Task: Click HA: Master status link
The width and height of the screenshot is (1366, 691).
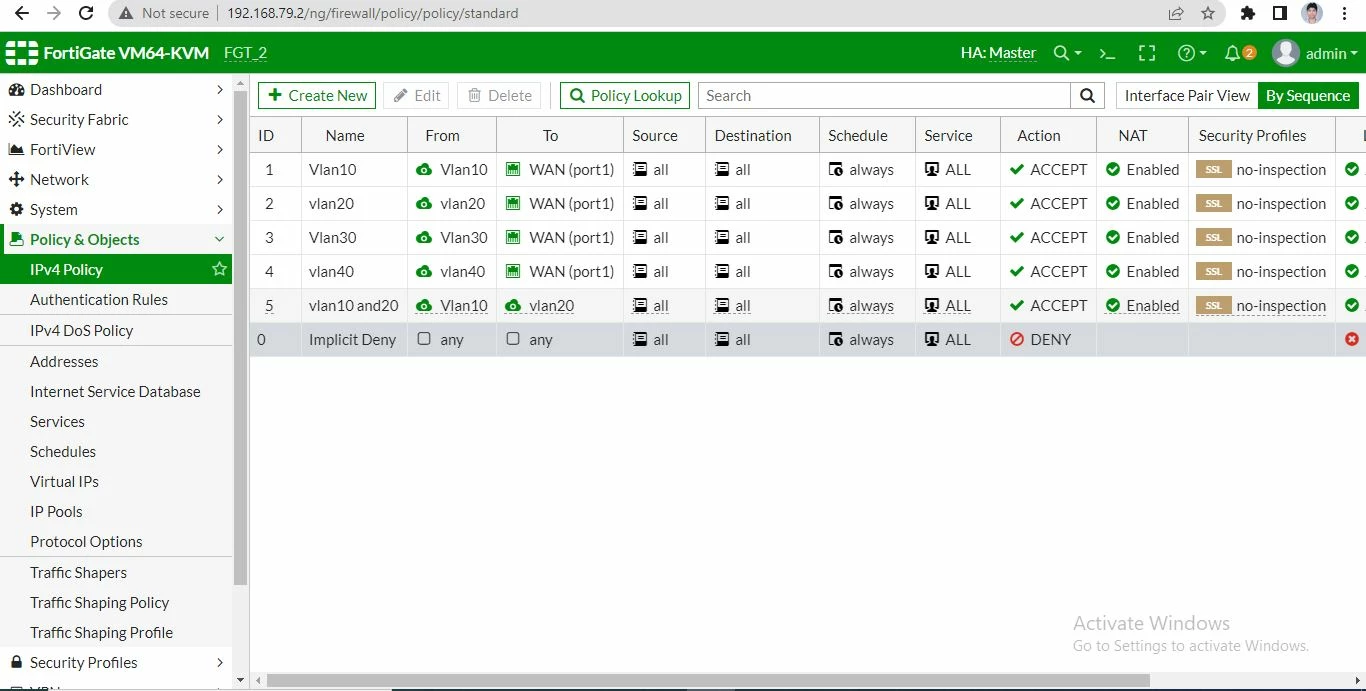Action: pos(998,53)
